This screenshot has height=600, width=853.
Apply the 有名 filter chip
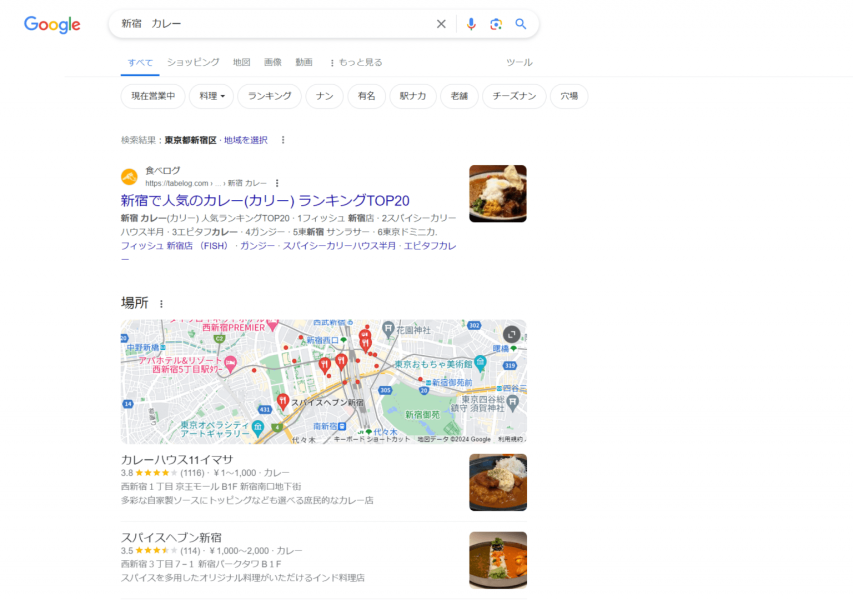pos(367,96)
